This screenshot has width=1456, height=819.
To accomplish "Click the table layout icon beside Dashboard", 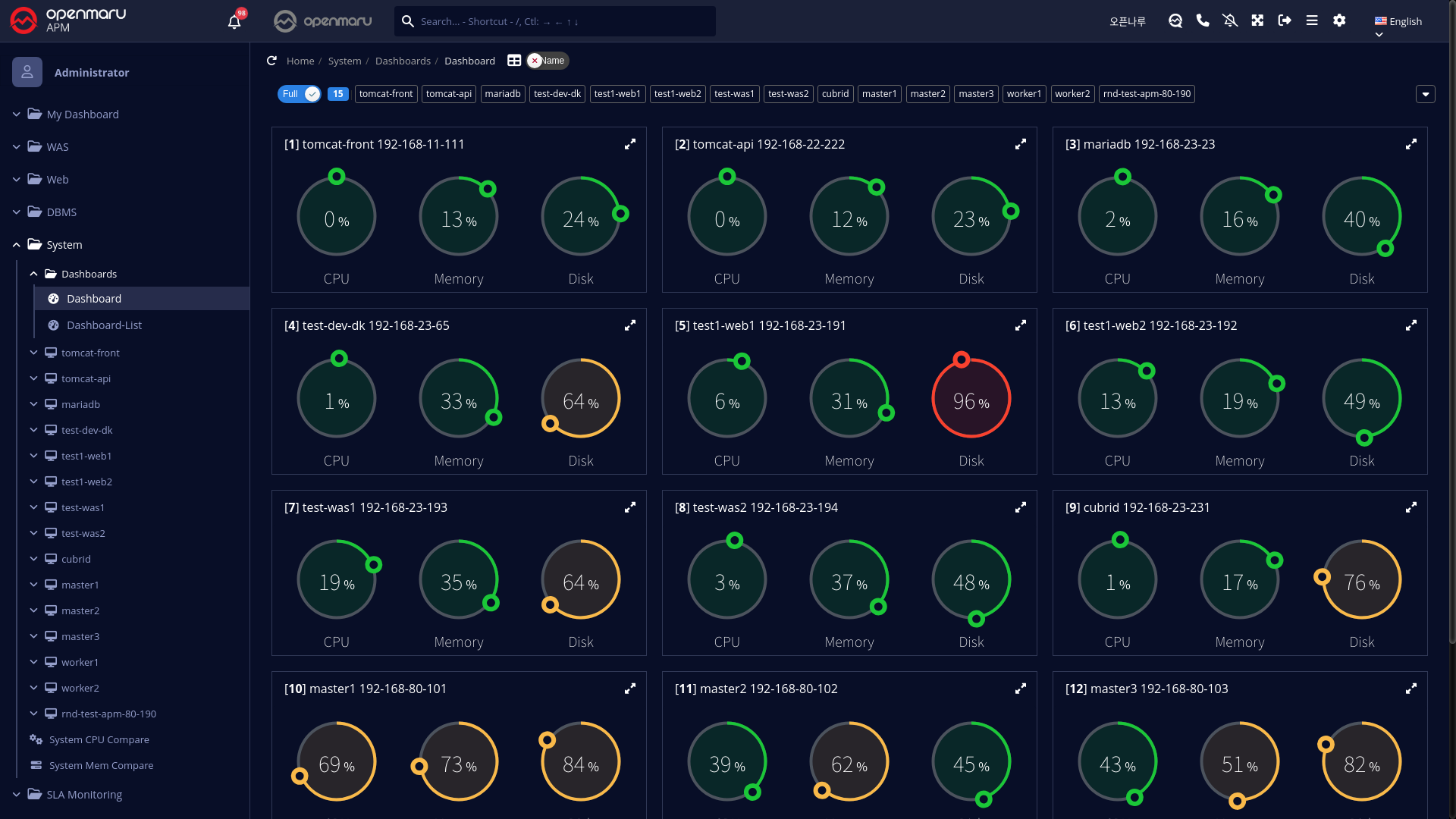I will point(514,61).
